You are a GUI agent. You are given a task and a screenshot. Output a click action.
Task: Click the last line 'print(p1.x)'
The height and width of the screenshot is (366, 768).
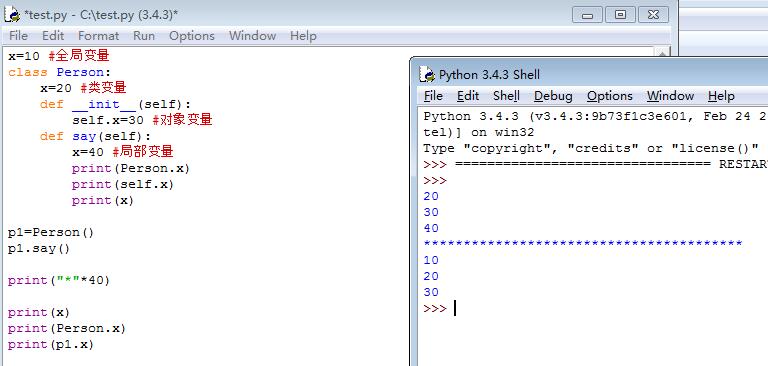tap(50, 344)
